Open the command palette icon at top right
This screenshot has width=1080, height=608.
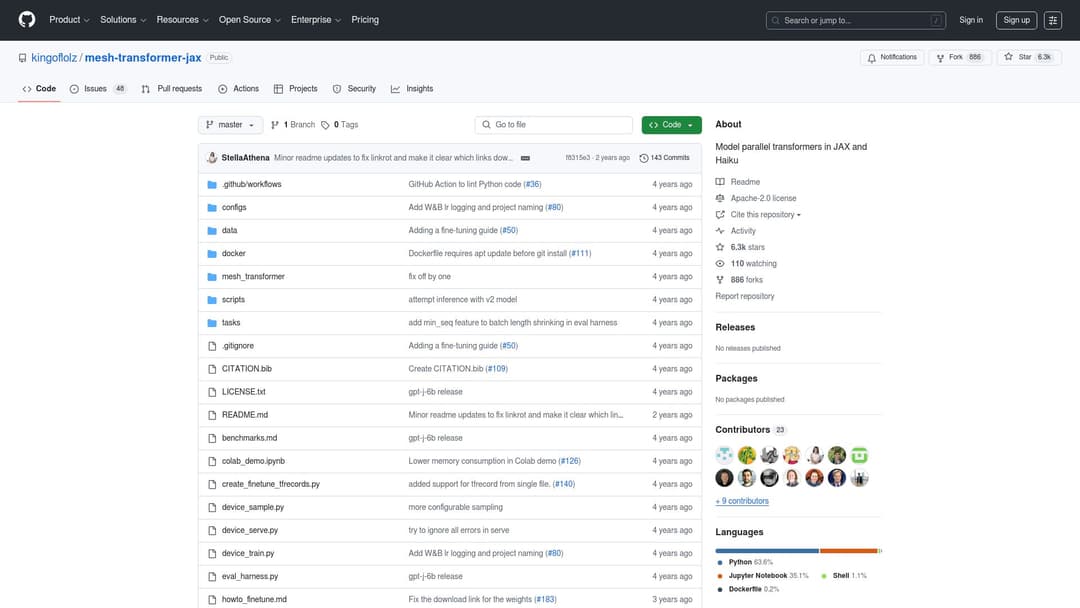pyautogui.click(x=1053, y=20)
